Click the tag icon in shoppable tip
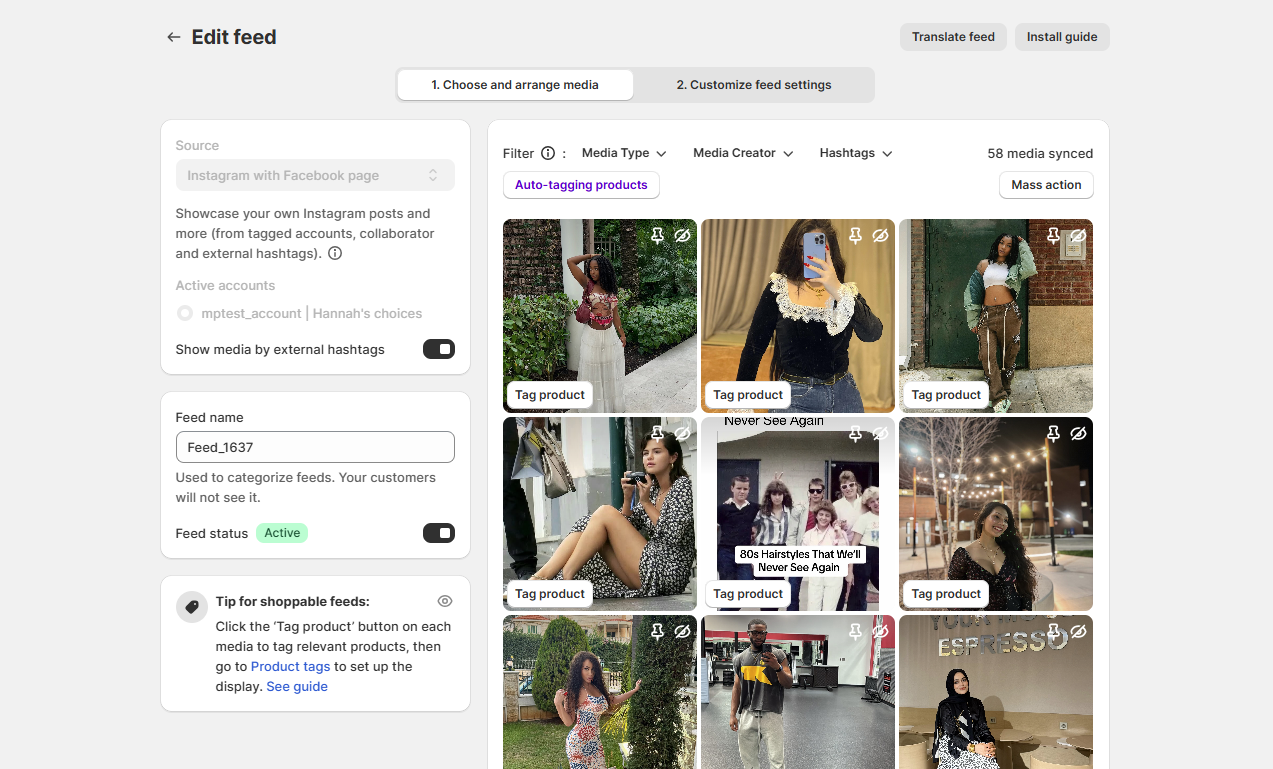The height and width of the screenshot is (769, 1273). click(x=191, y=607)
